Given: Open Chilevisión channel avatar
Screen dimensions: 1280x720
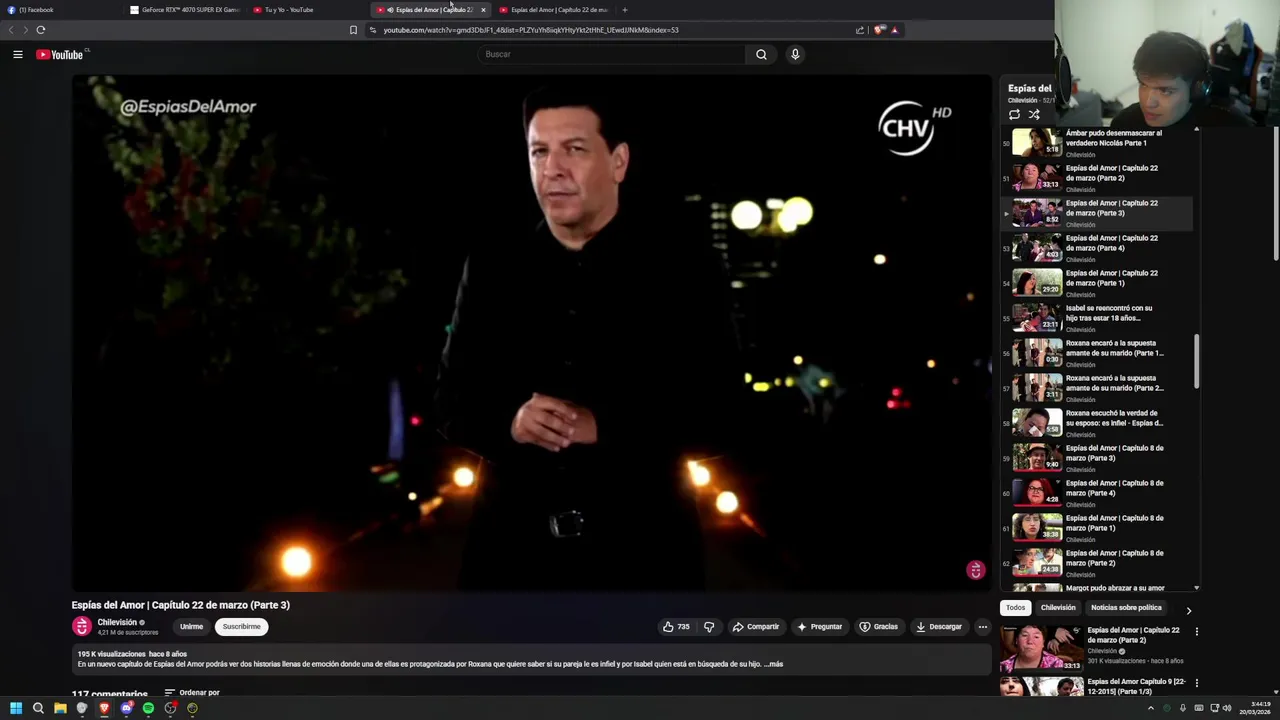Looking at the screenshot, I should (x=82, y=627).
